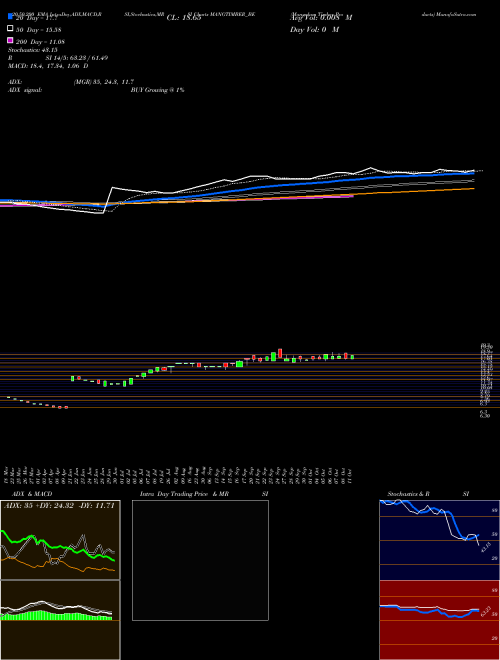Select the '50 Day = 15.38' legend text
500x660 pixels.
[x=38, y=29]
